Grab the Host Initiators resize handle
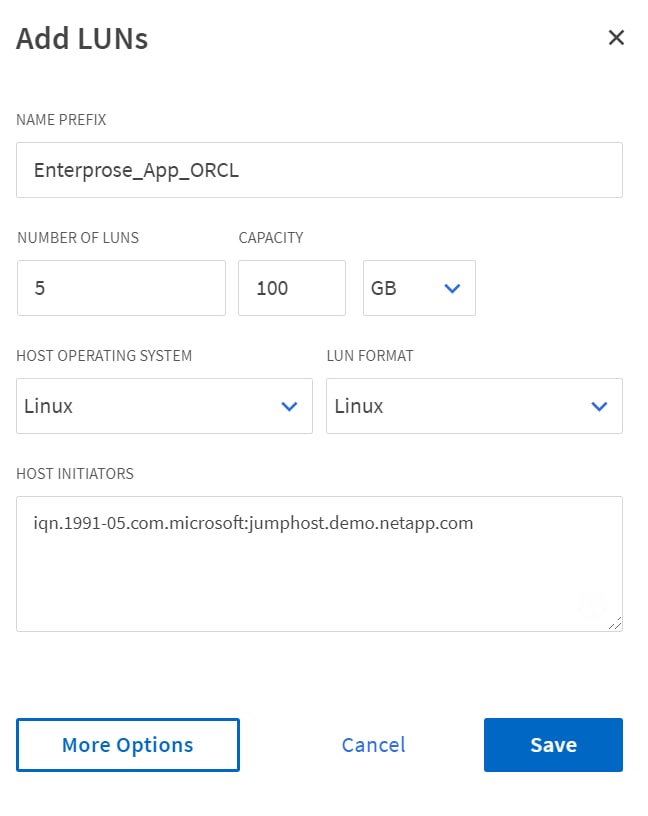 614,623
